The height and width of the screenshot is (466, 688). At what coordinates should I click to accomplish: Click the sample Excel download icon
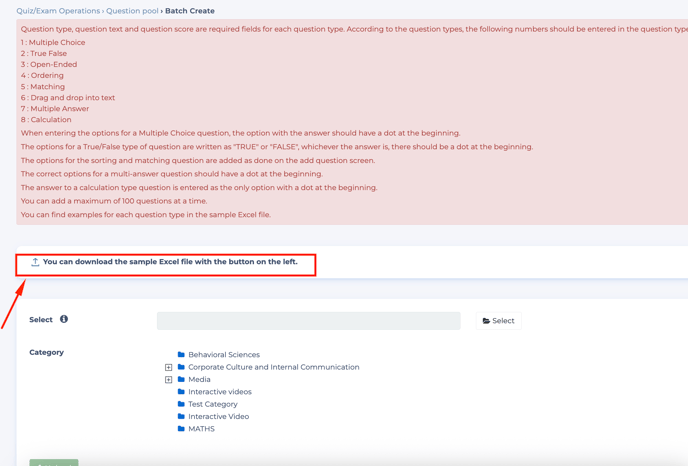coord(35,262)
